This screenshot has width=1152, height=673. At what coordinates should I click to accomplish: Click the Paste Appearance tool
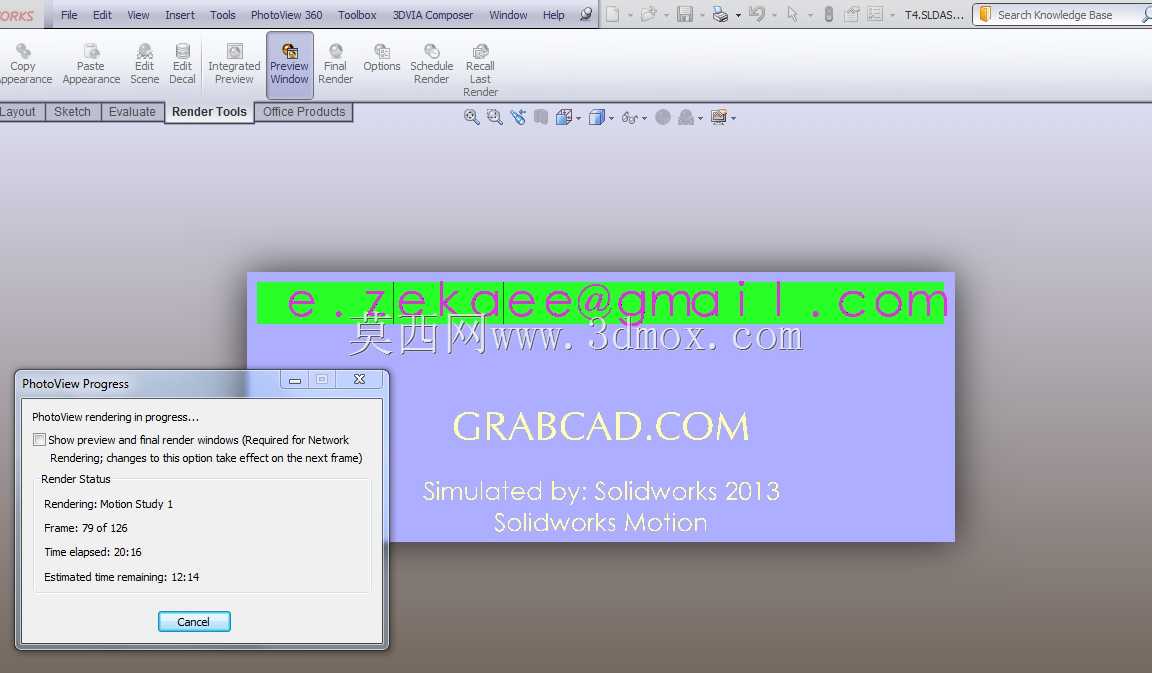pos(91,65)
